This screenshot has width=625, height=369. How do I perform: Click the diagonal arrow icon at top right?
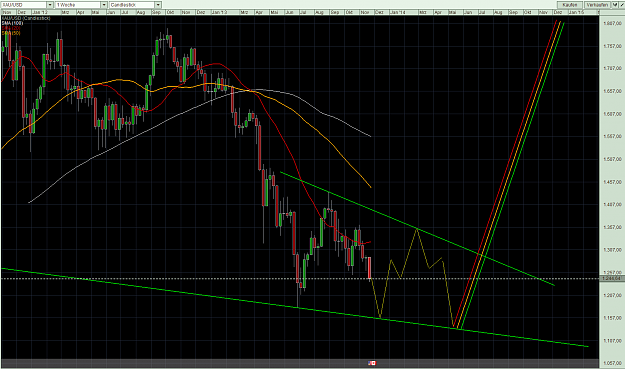tap(621, 5)
